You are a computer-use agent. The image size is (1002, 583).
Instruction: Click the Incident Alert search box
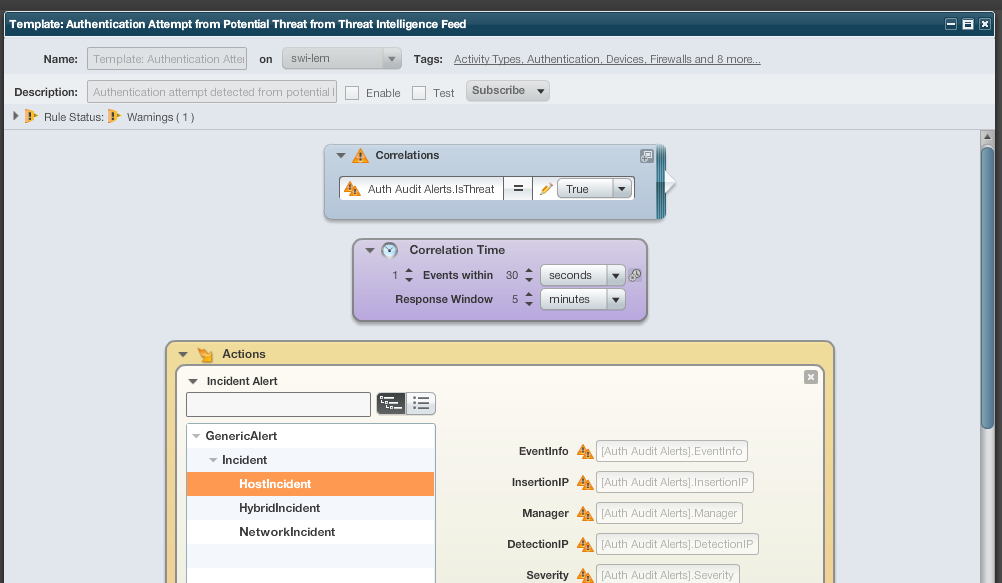[278, 404]
